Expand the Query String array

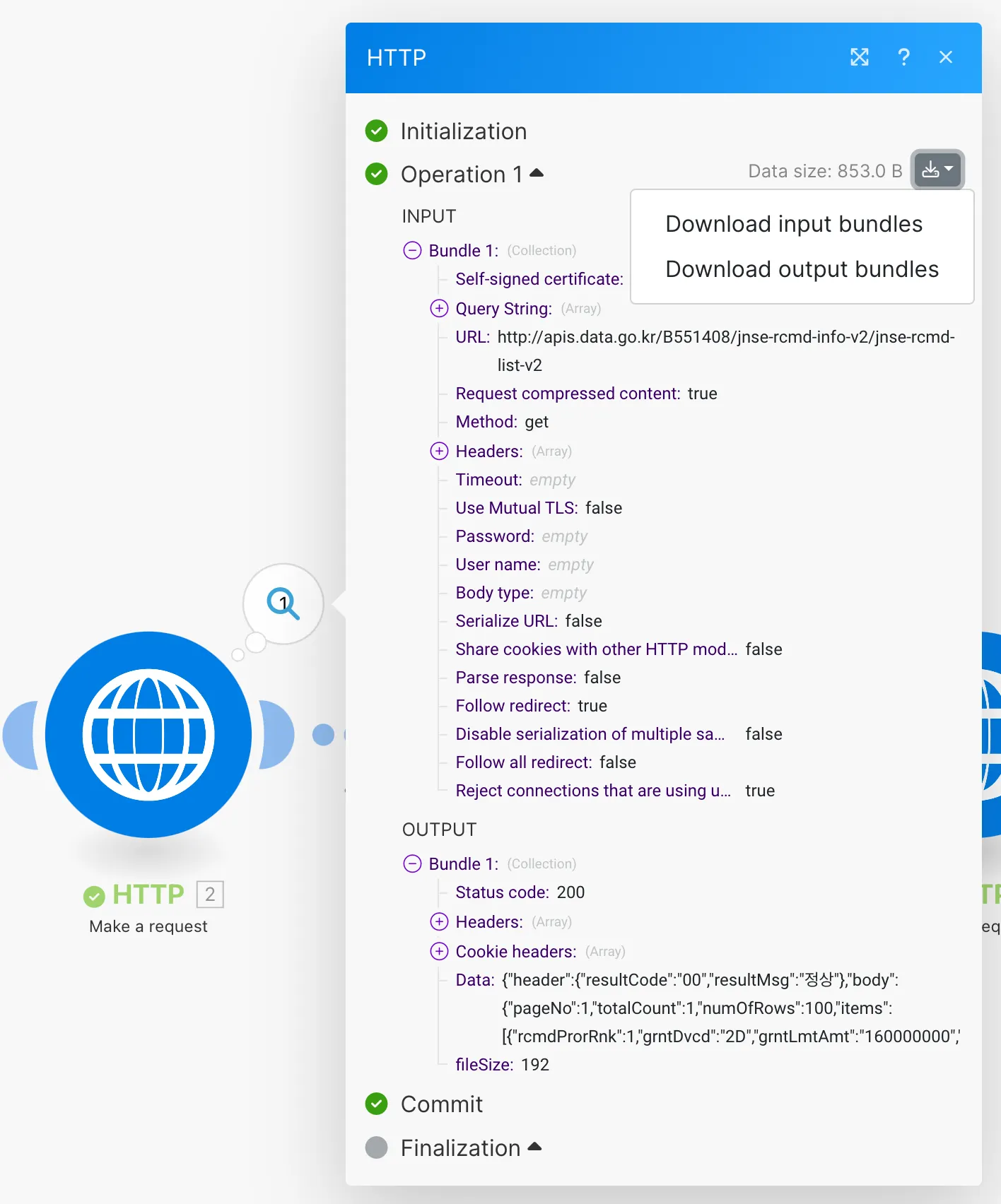click(x=439, y=308)
